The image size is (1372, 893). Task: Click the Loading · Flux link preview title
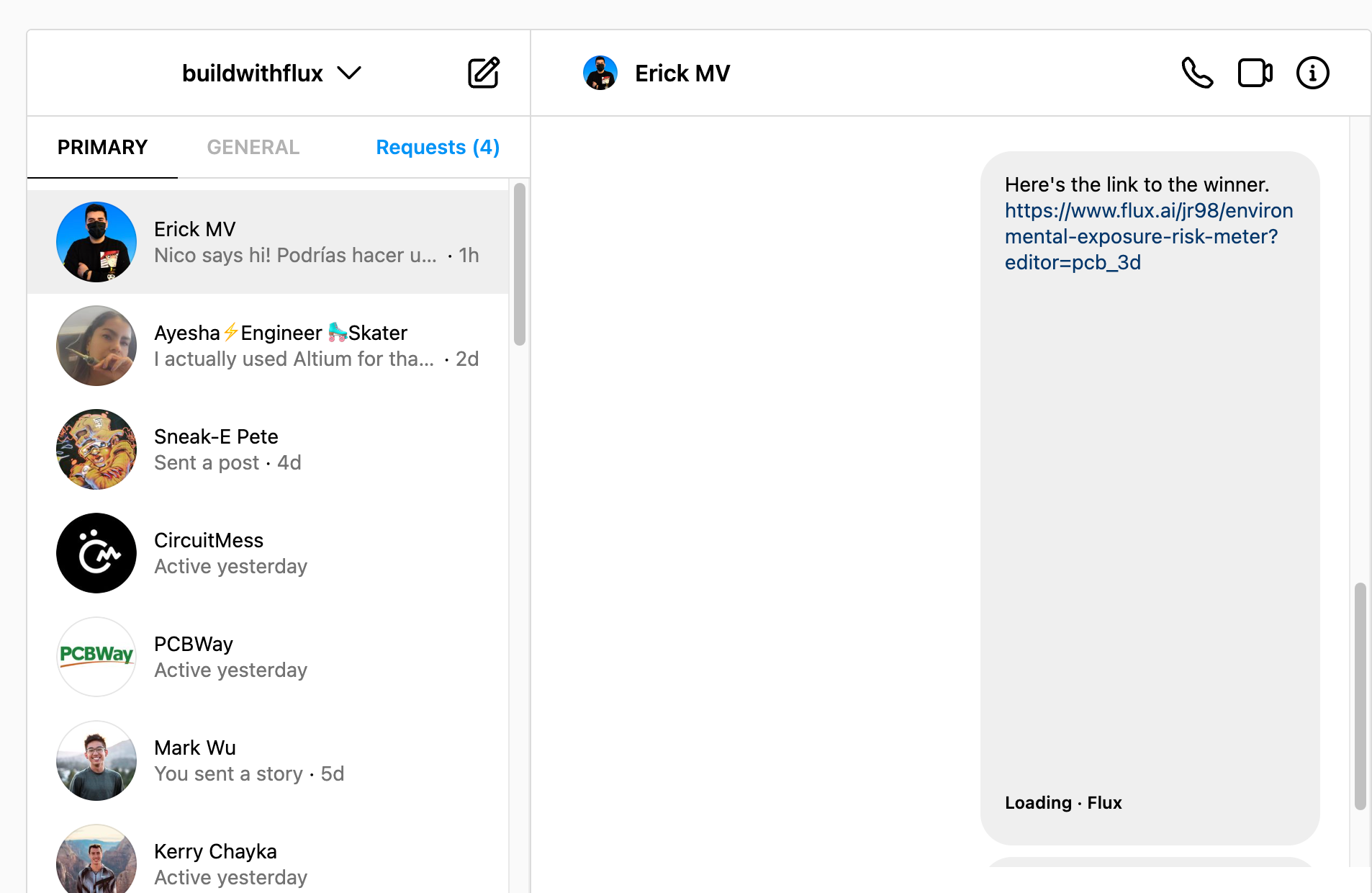tap(1063, 802)
